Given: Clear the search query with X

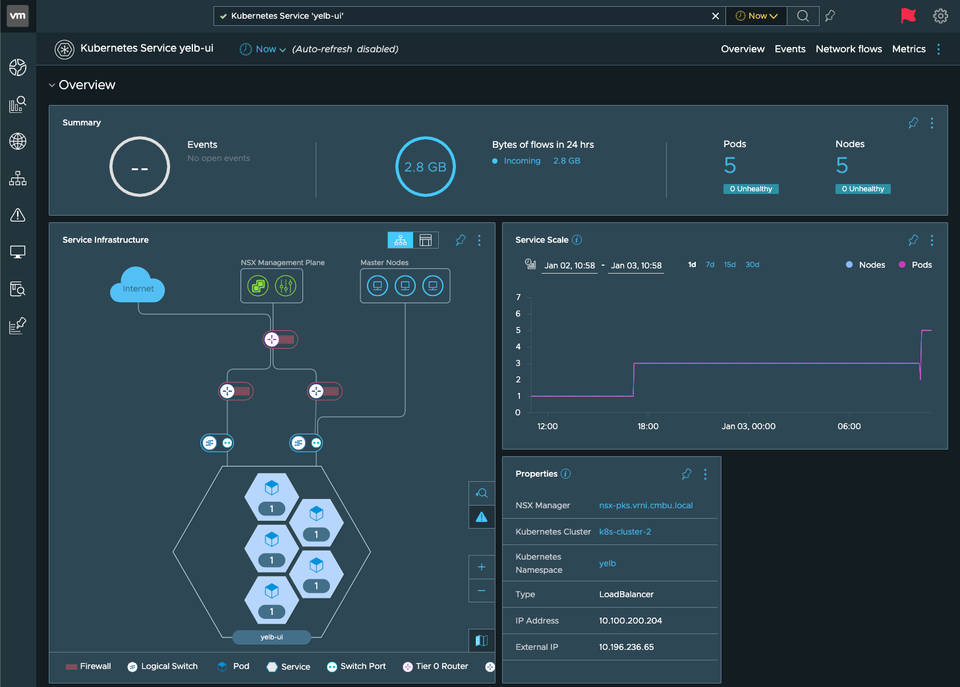Looking at the screenshot, I should 715,16.
